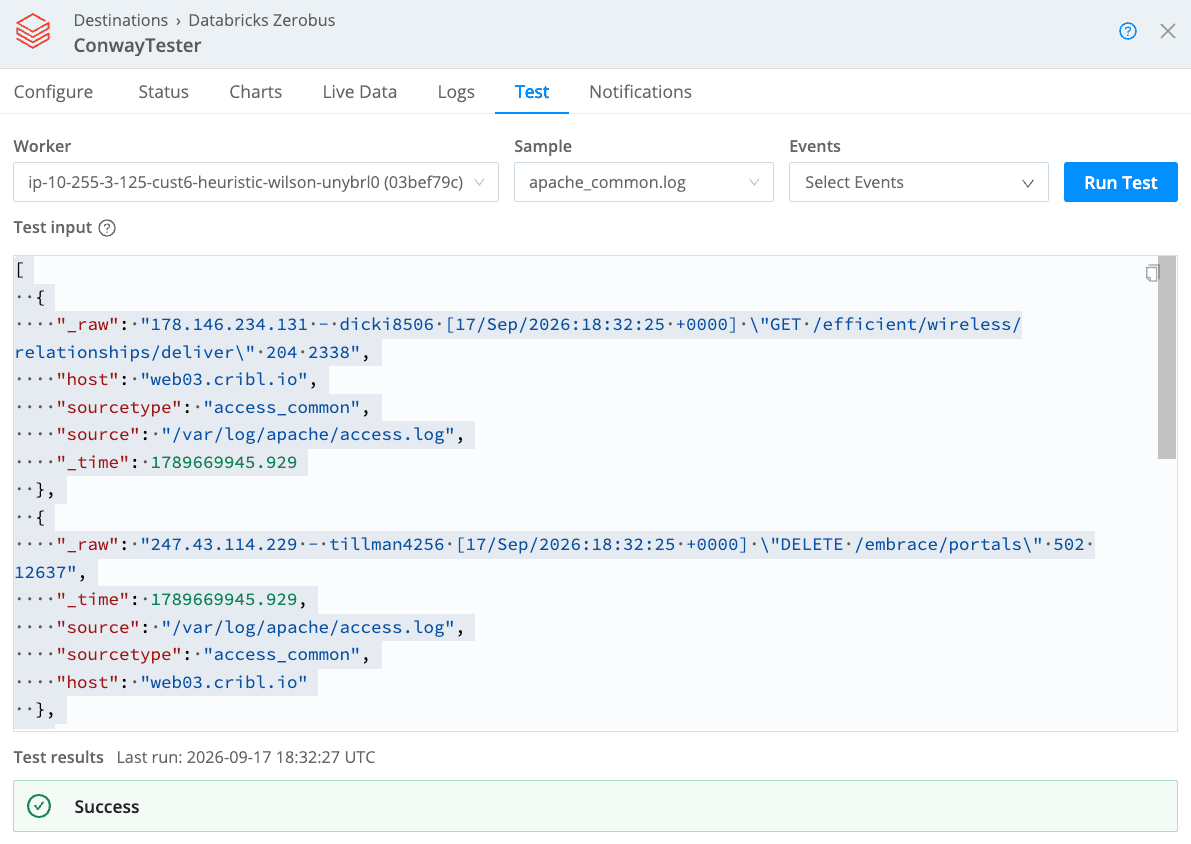The height and width of the screenshot is (844, 1191).
Task: Click the _raw line containing dicki8506
Action: click(518, 324)
